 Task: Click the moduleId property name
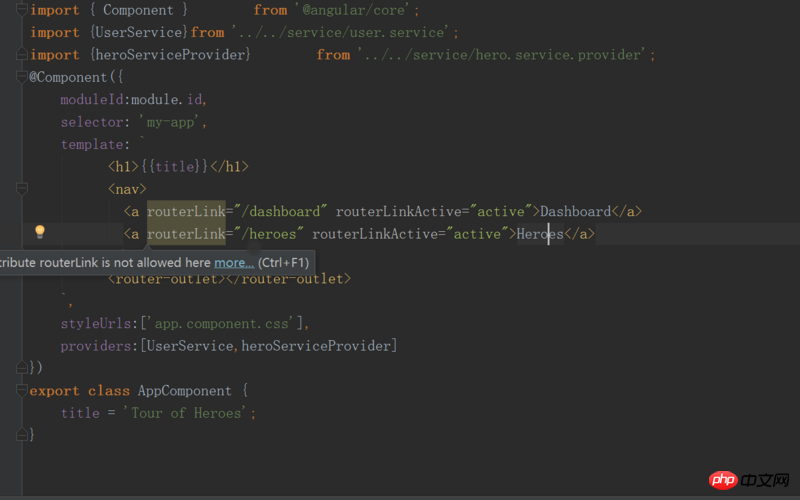[x=92, y=99]
